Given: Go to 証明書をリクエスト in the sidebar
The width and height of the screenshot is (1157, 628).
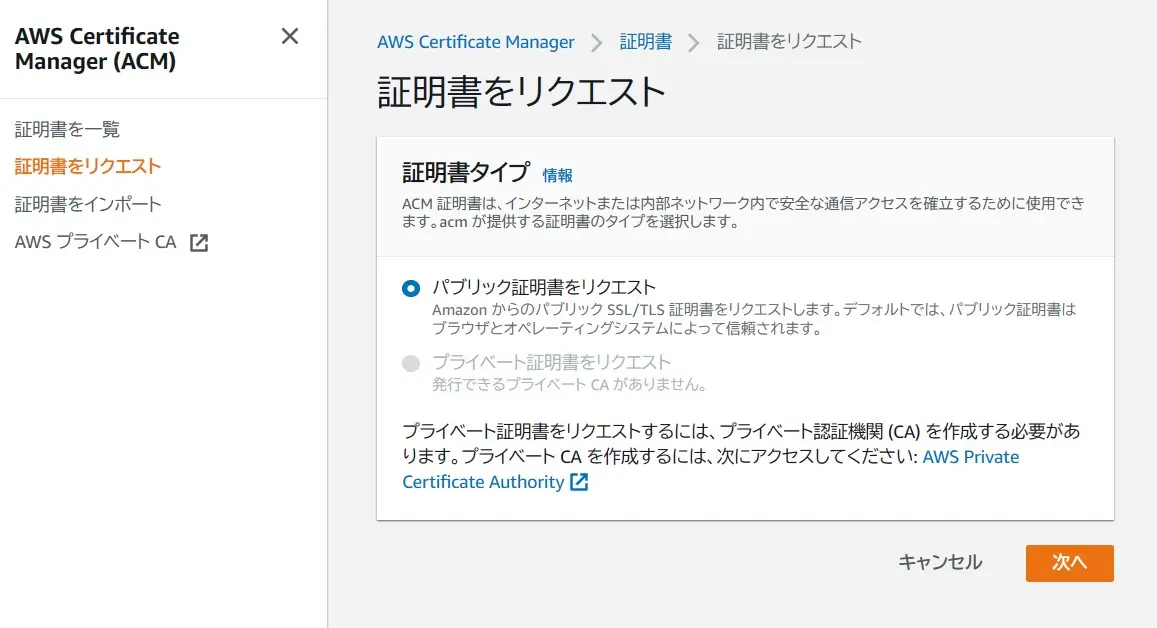Looking at the screenshot, I should pos(88,166).
